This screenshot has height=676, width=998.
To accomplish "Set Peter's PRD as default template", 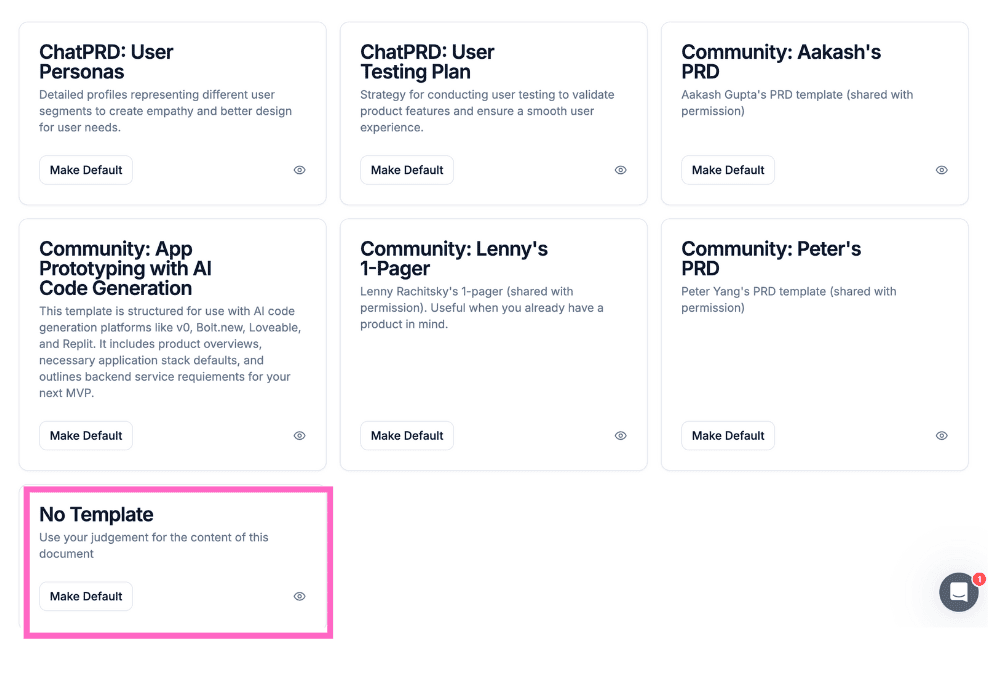I will (x=728, y=436).
